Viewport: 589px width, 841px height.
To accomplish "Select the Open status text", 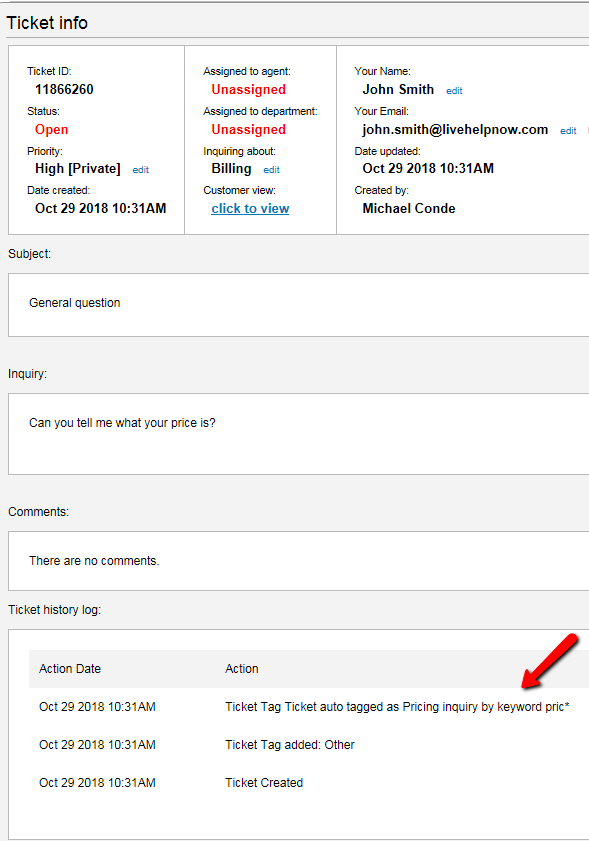I will tap(51, 129).
